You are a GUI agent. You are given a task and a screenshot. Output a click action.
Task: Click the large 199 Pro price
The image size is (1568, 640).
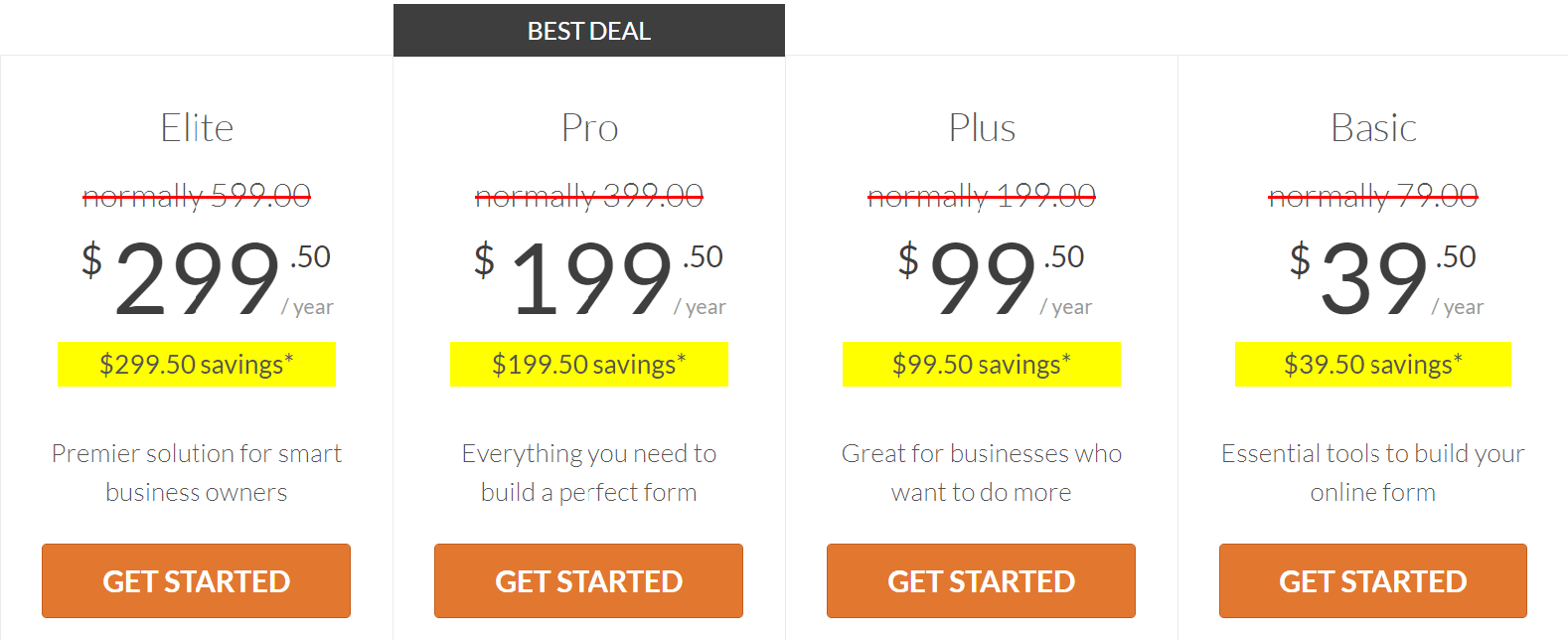click(592, 280)
